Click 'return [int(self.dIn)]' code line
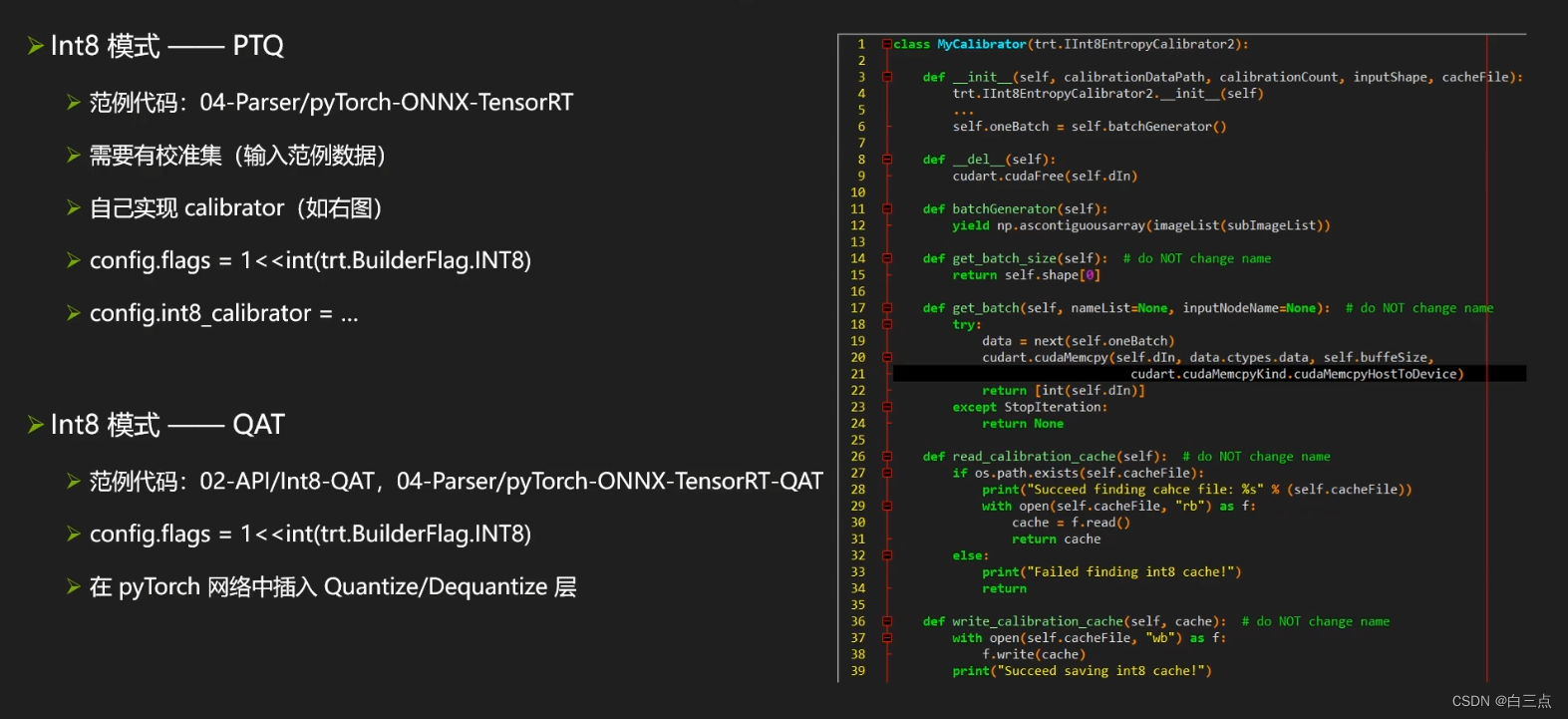This screenshot has height=719, width=1568. (1064, 391)
